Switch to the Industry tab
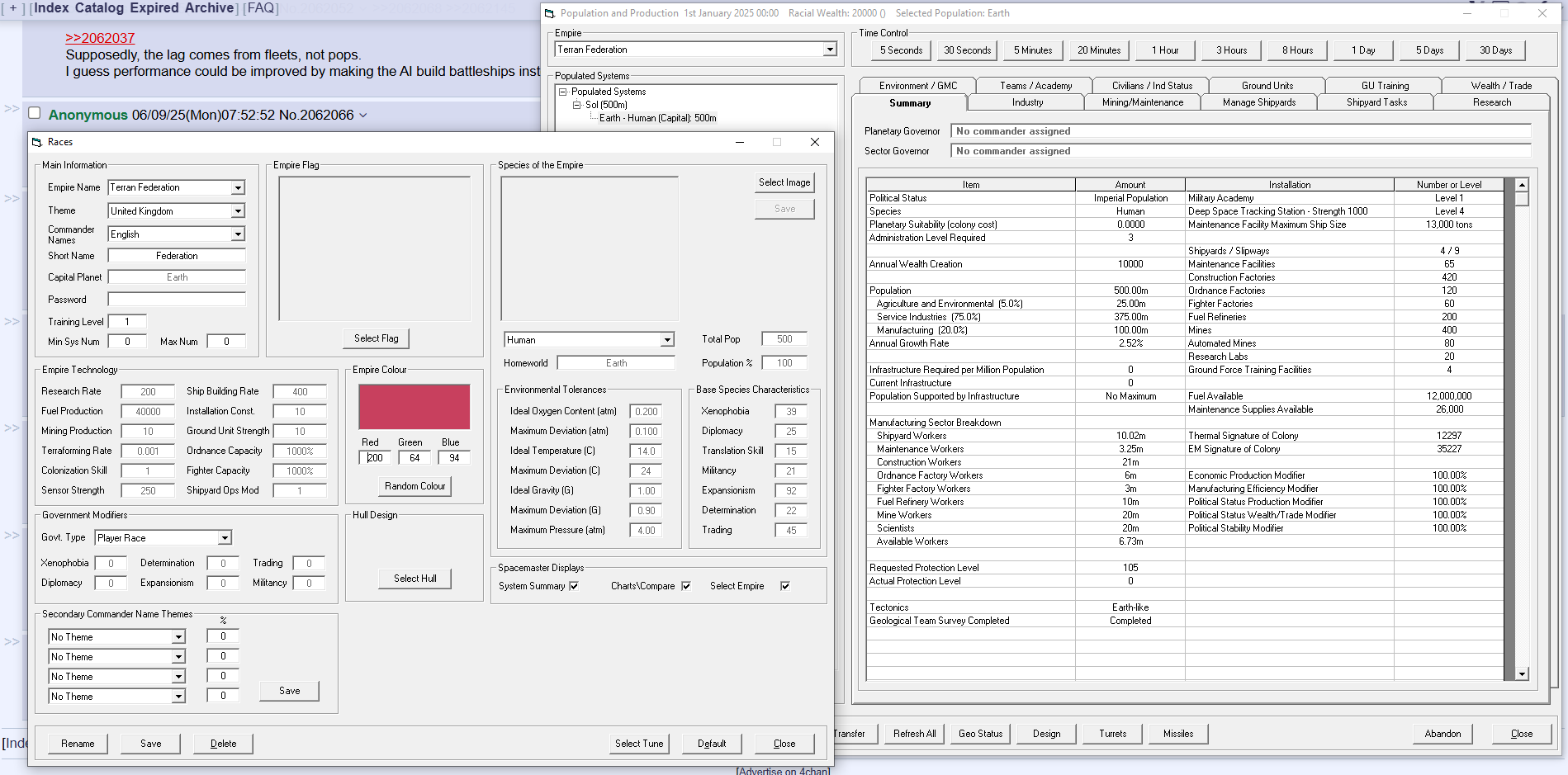1568x775 pixels. pyautogui.click(x=1027, y=102)
